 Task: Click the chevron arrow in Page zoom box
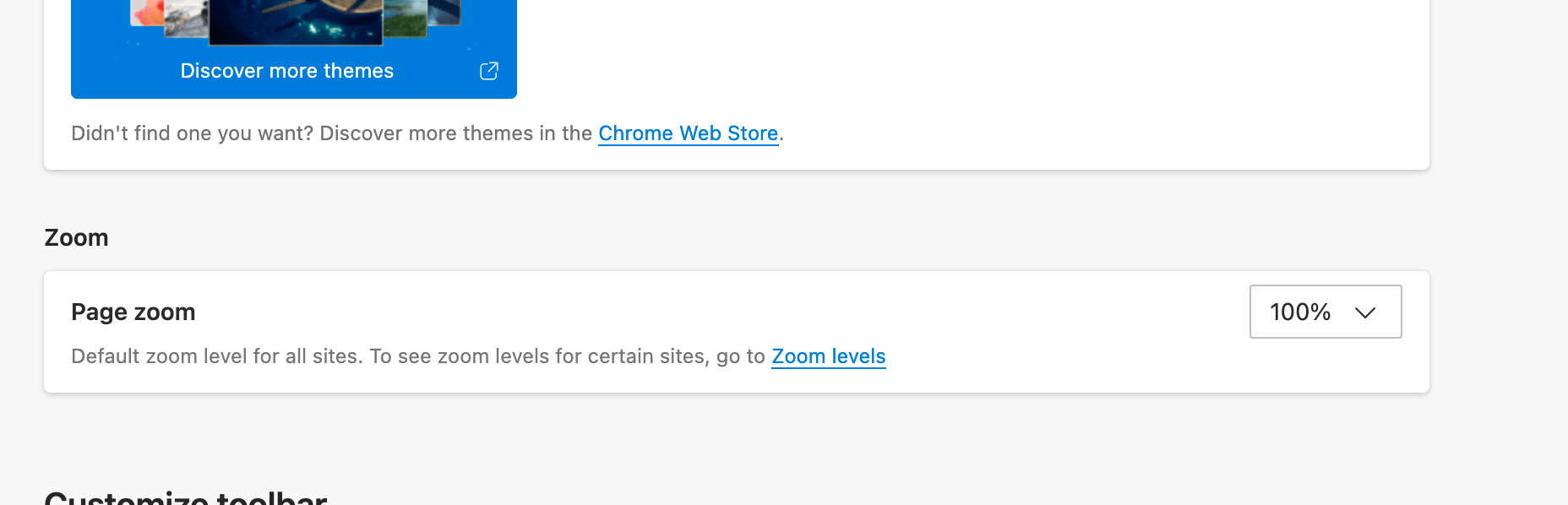point(1365,312)
